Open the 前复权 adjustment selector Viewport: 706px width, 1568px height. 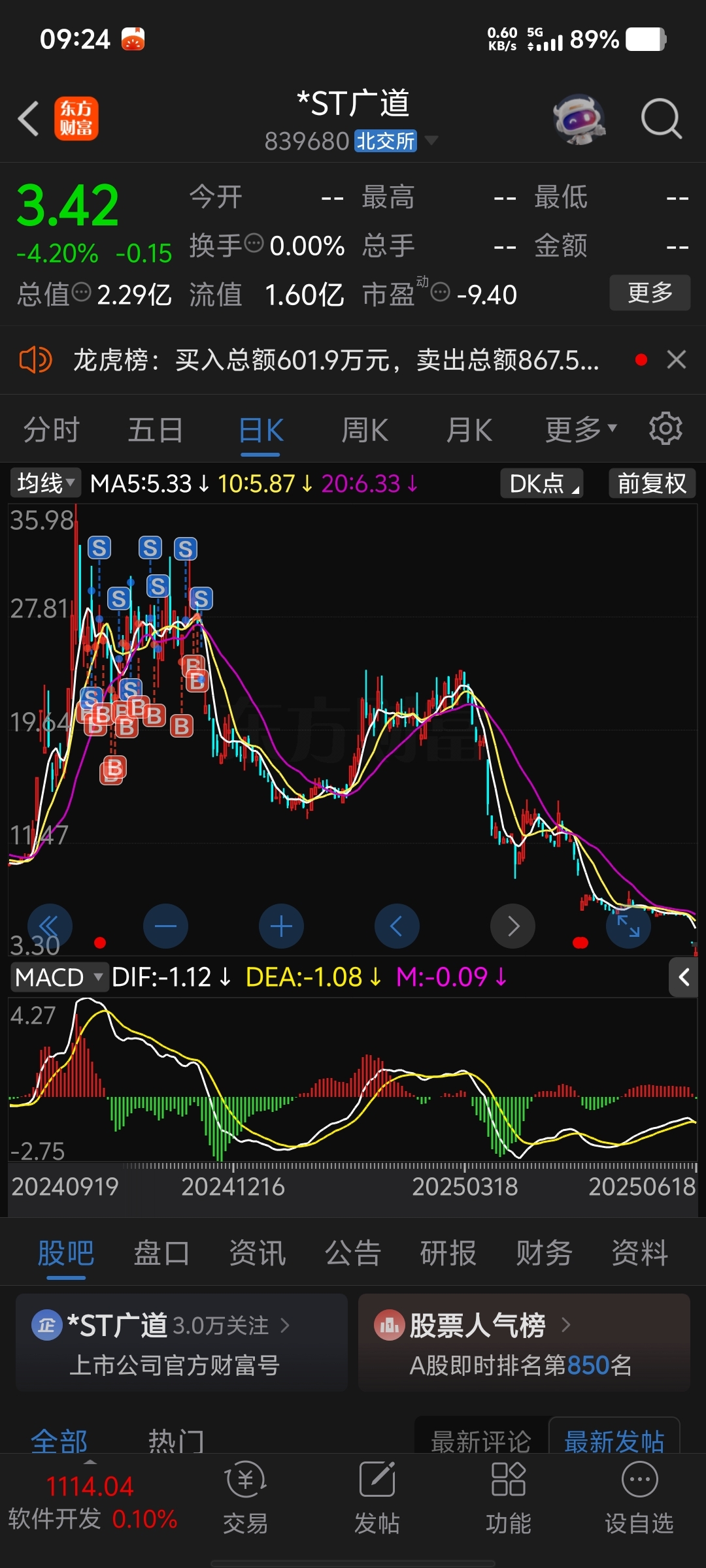652,483
